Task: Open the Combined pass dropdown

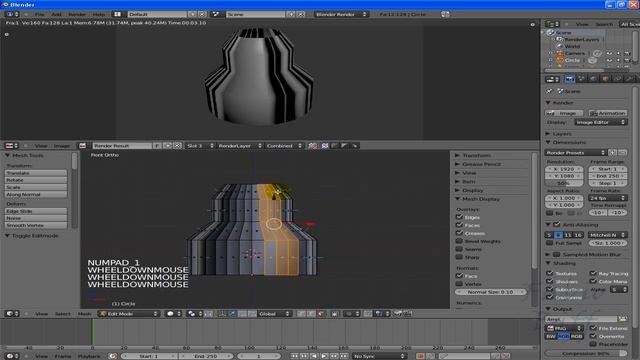Action: pyautogui.click(x=284, y=145)
